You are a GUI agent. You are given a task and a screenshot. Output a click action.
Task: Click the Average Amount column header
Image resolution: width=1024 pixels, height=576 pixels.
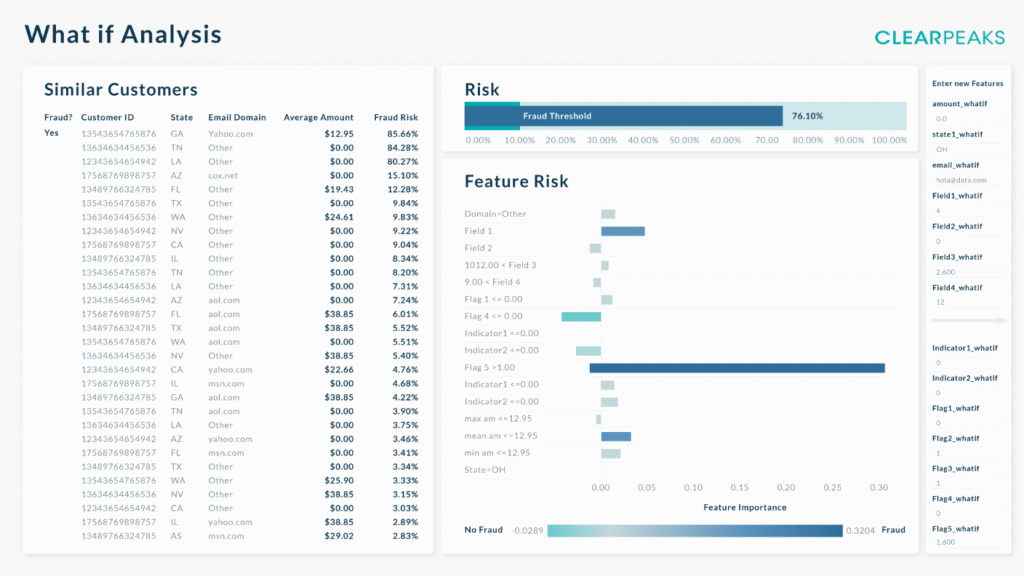point(318,117)
